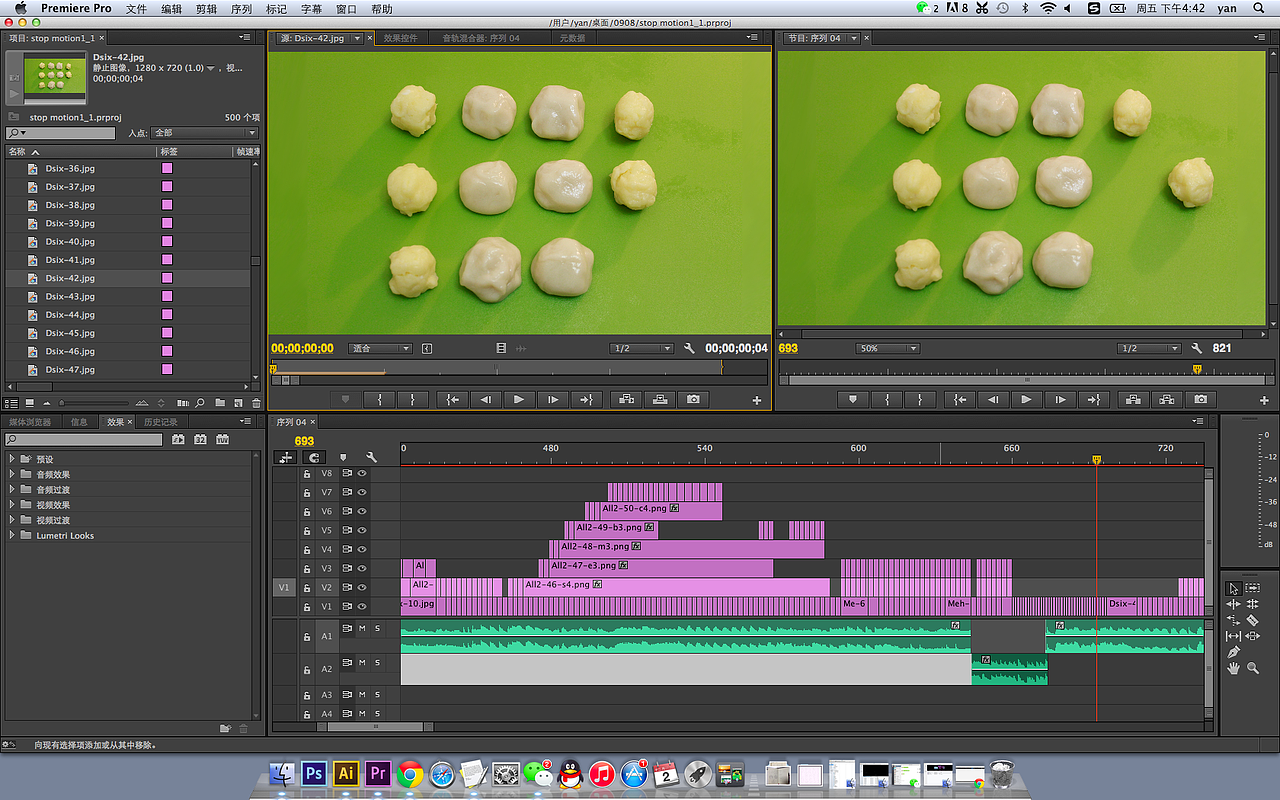Image resolution: width=1280 pixels, height=800 pixels.
Task: Click Project panel thumbnail zoom slider
Action: click(x=93, y=403)
